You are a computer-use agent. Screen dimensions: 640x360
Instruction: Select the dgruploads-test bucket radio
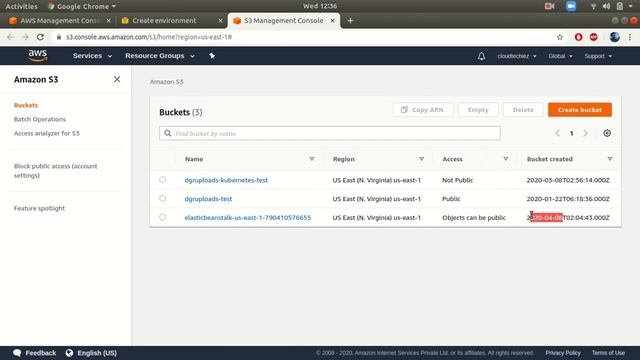coord(162,198)
